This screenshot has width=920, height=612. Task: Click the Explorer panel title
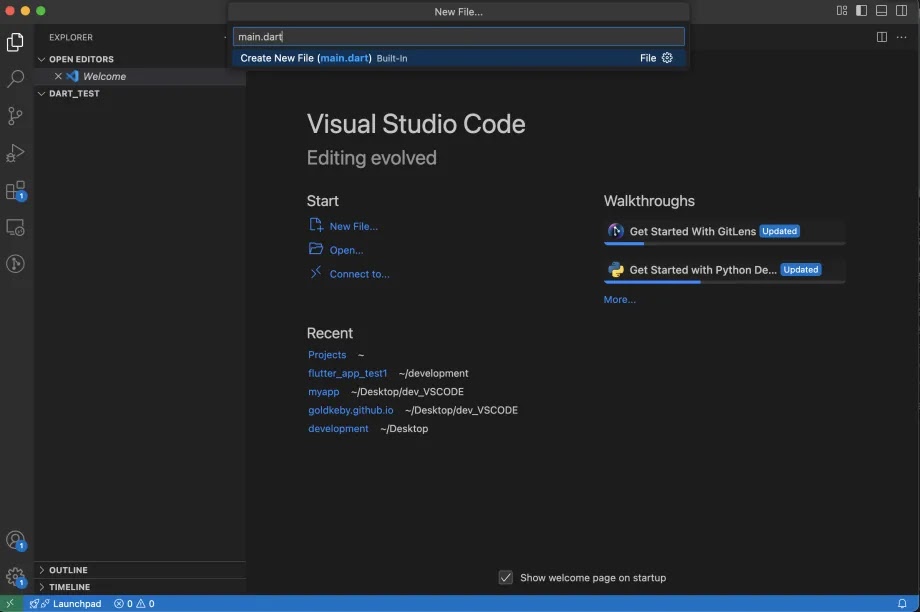pos(71,37)
